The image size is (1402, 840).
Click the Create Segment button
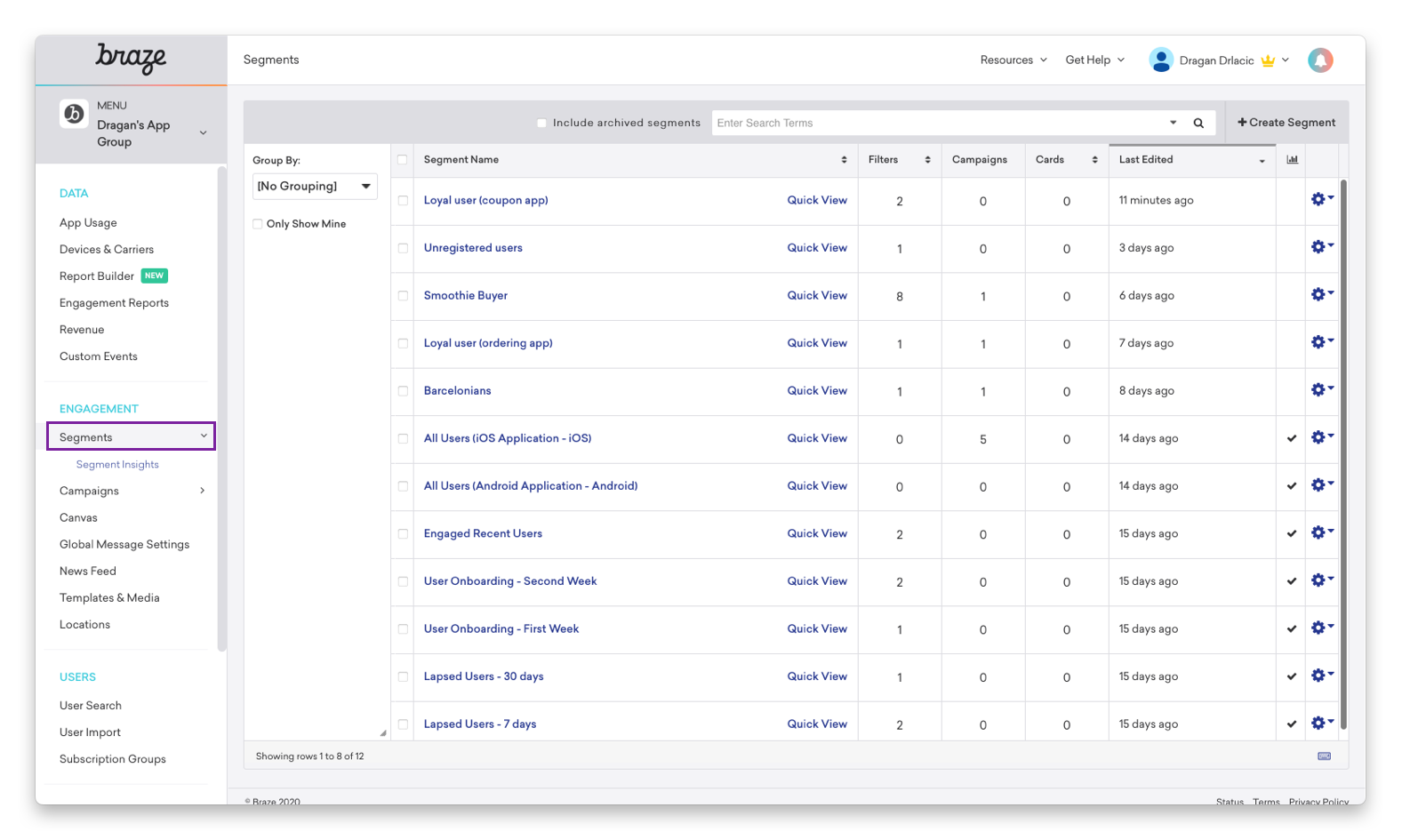[1286, 123]
